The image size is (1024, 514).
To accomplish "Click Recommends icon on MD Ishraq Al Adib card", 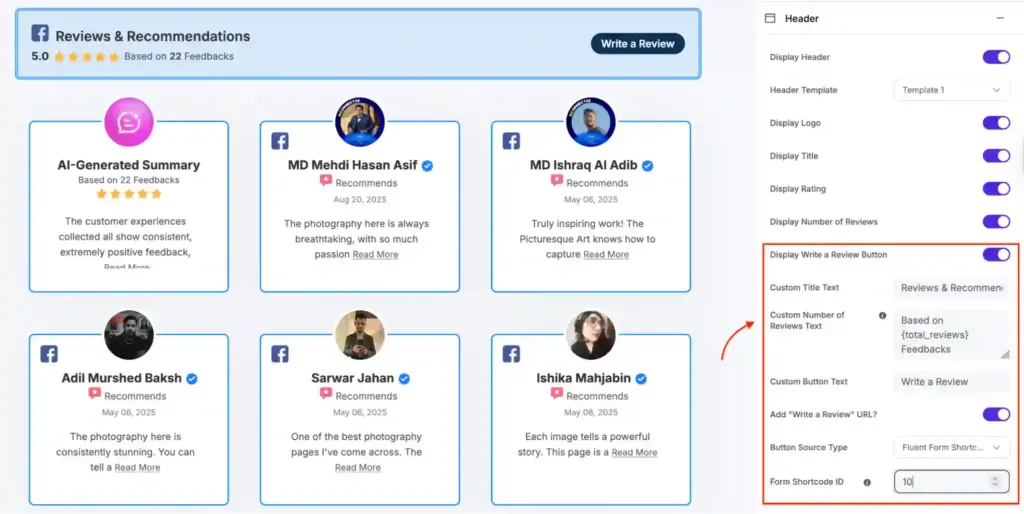I will click(557, 181).
